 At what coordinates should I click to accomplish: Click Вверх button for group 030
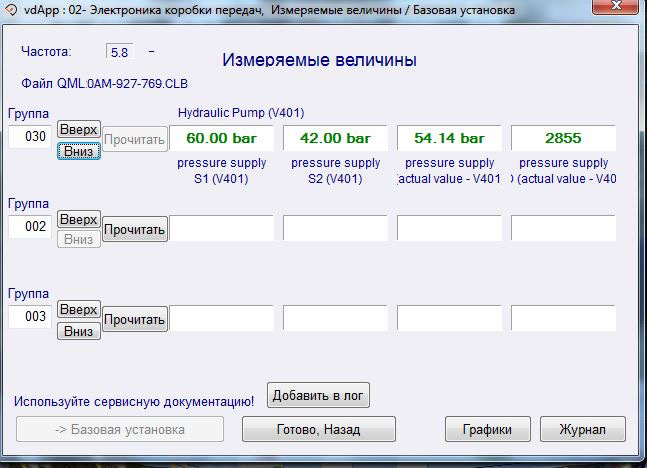[79, 129]
